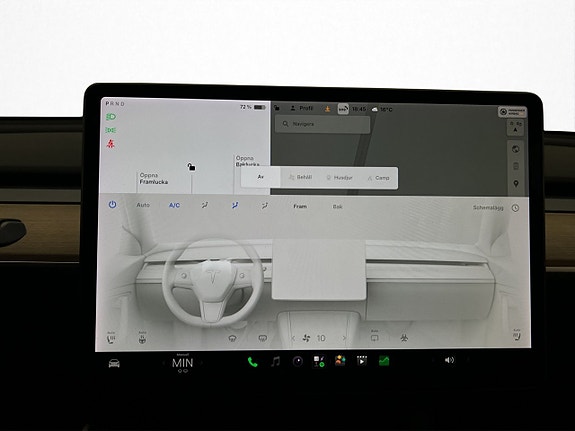Image resolution: width=575 pixels, height=431 pixels.
Task: Open the dashcam app icon
Action: (297, 362)
